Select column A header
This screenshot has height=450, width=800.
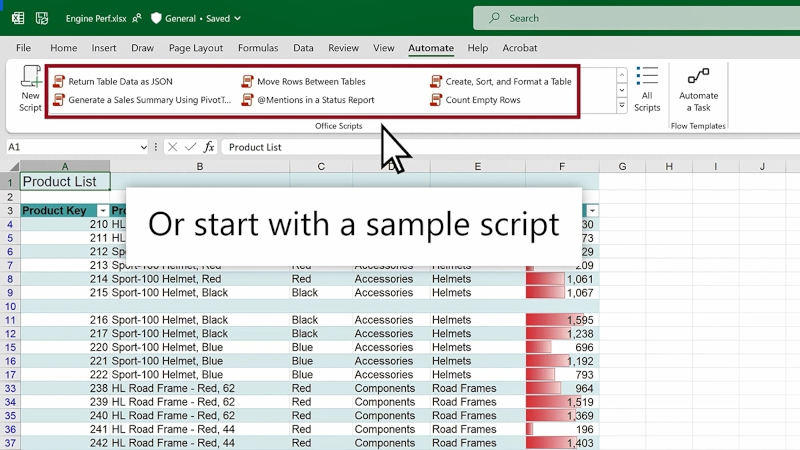65,166
